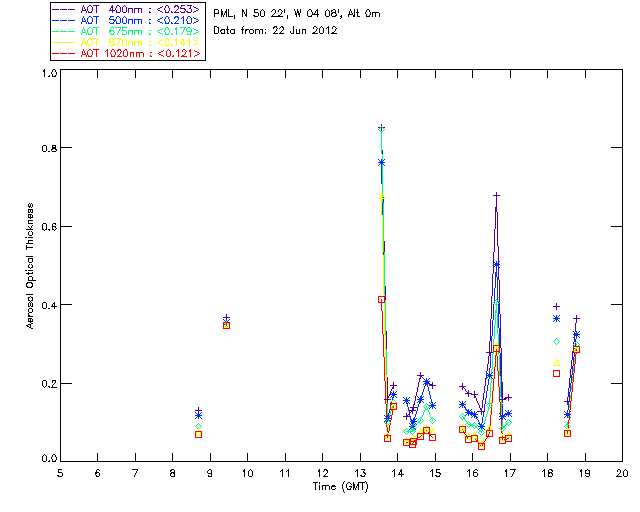Click the isolated green diamond after hour 18
This screenshot has height=512, width=640.
pos(556,341)
